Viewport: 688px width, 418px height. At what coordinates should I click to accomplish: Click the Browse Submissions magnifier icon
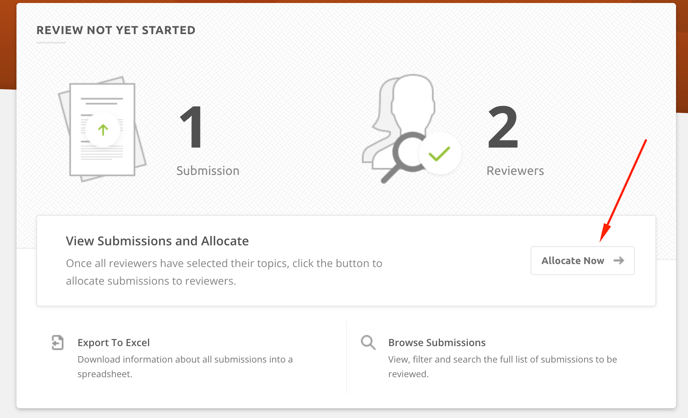(368, 343)
